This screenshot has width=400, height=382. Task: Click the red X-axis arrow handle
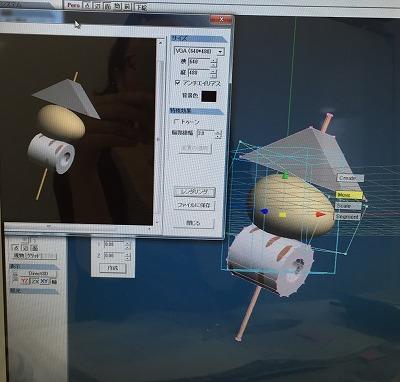320,214
